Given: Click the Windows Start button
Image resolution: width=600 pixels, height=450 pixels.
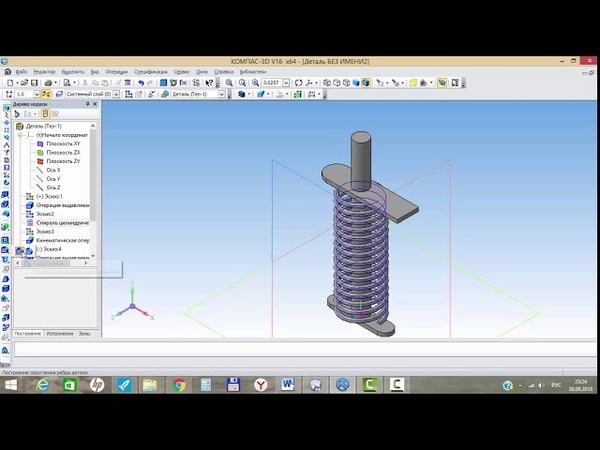Looking at the screenshot, I should click(x=12, y=384).
